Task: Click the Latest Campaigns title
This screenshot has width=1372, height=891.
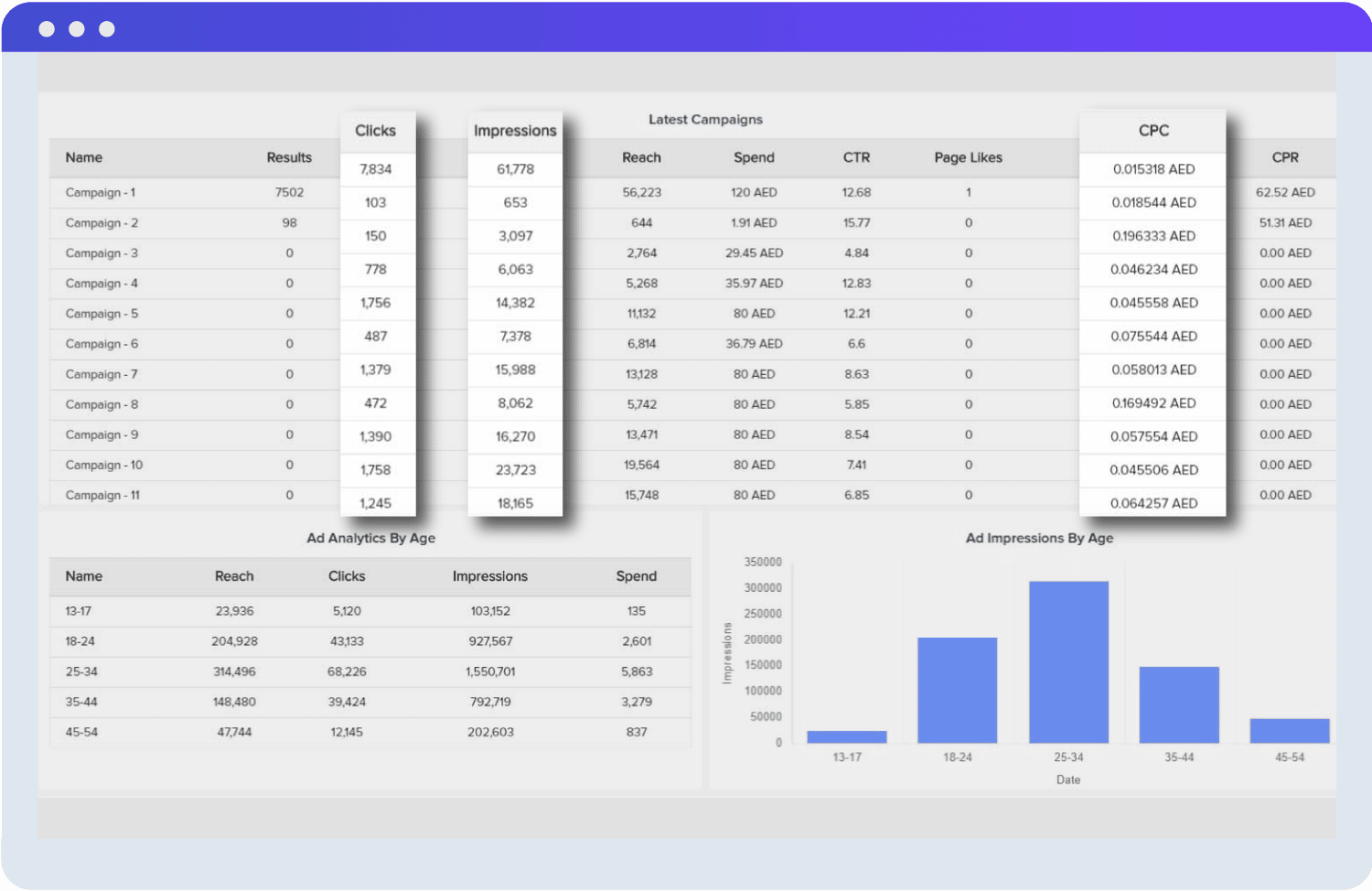Action: tap(705, 119)
